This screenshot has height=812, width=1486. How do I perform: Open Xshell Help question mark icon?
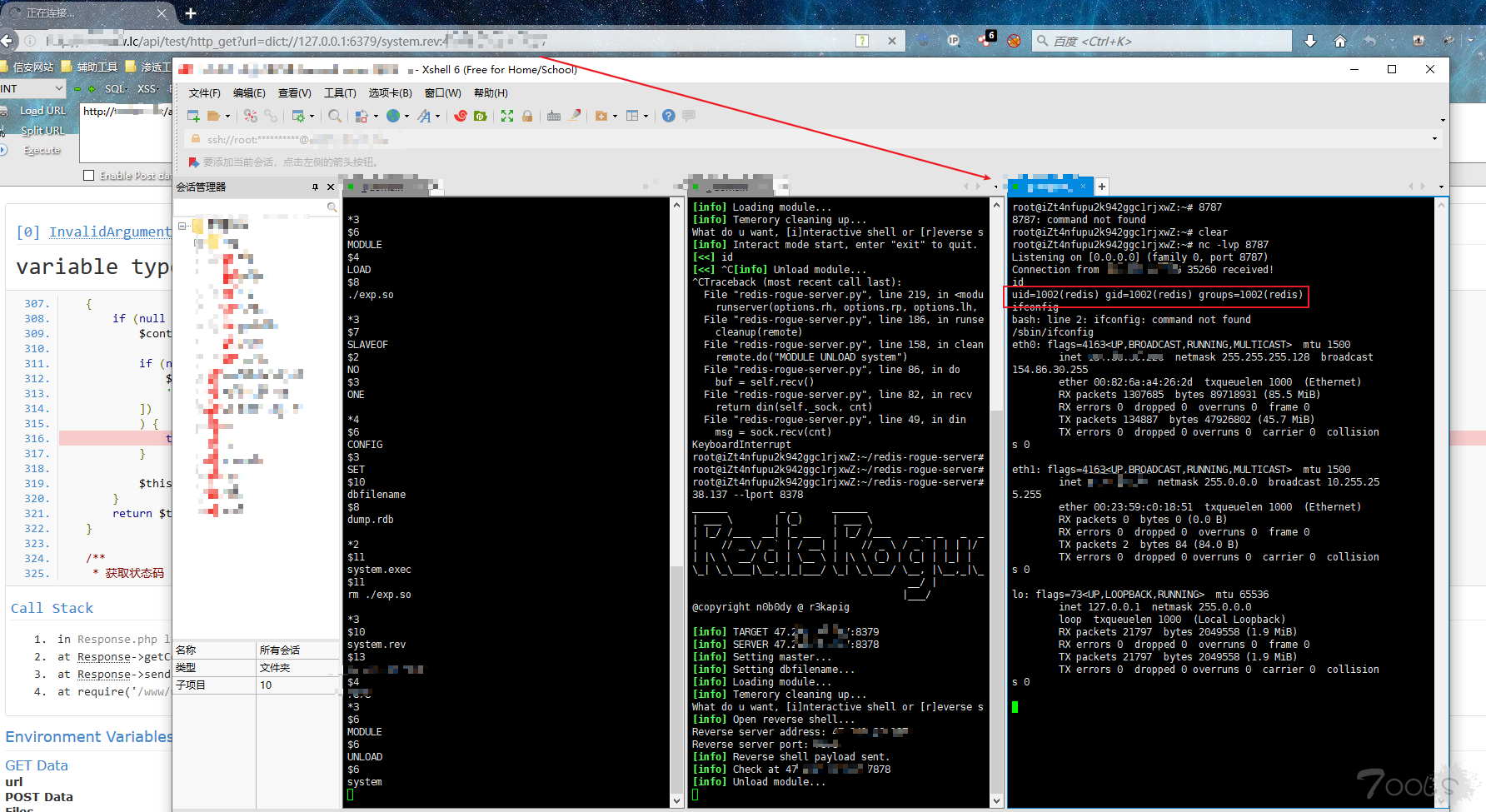coord(668,116)
